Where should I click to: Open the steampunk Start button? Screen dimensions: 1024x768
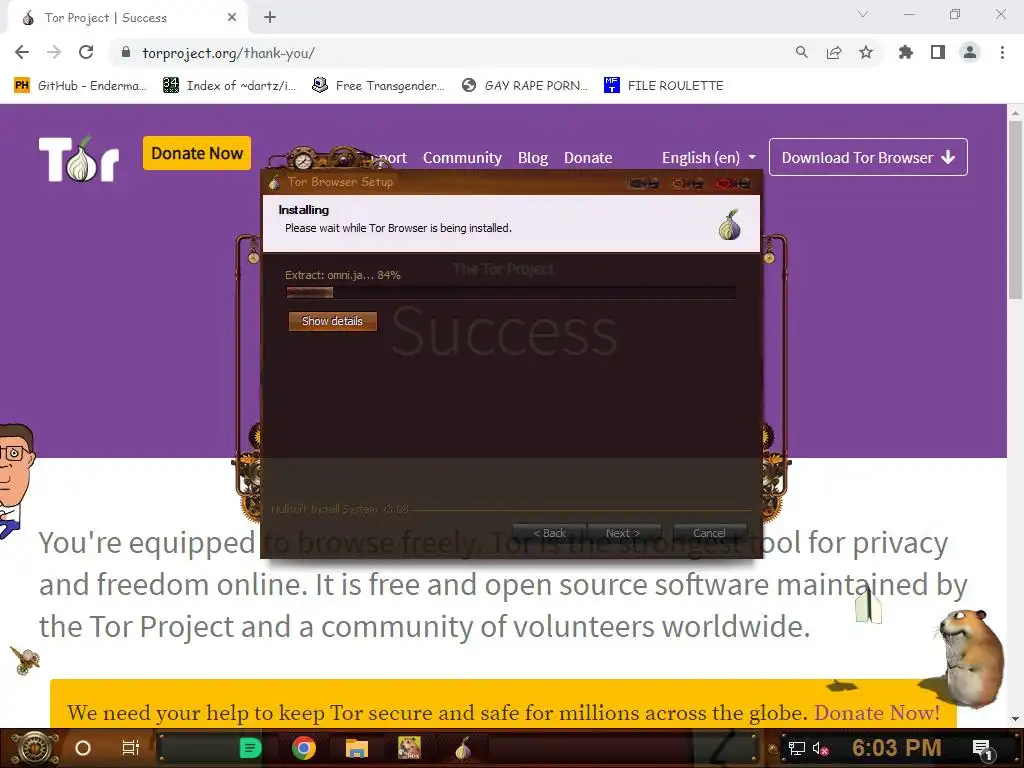coord(35,748)
